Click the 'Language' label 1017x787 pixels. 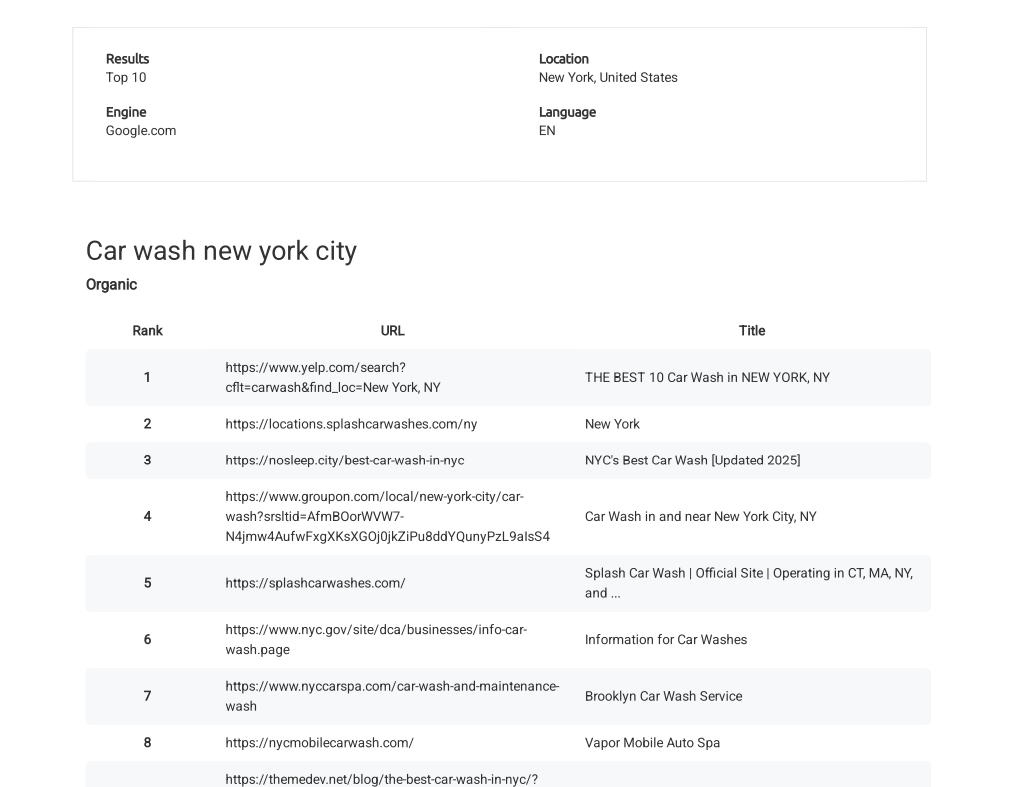(x=567, y=112)
